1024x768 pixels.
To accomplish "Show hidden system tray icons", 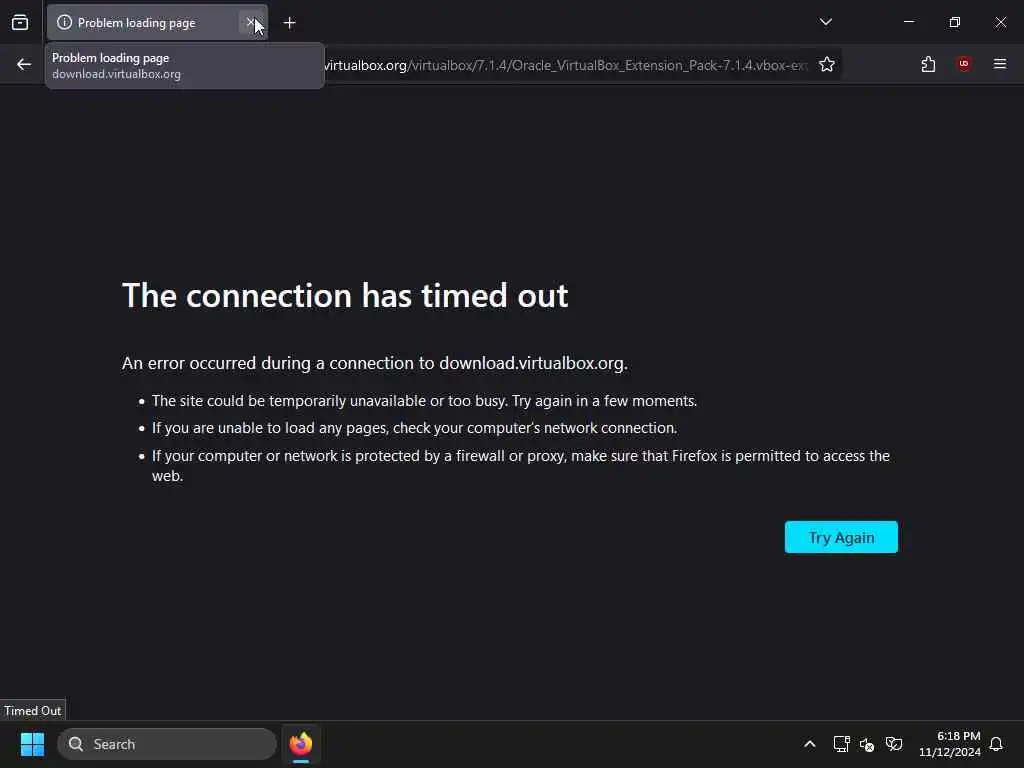I will coord(810,744).
